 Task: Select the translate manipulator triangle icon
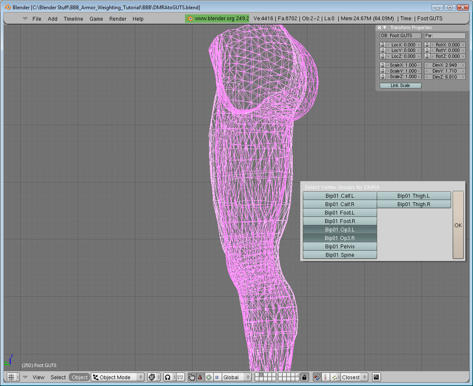(200, 377)
